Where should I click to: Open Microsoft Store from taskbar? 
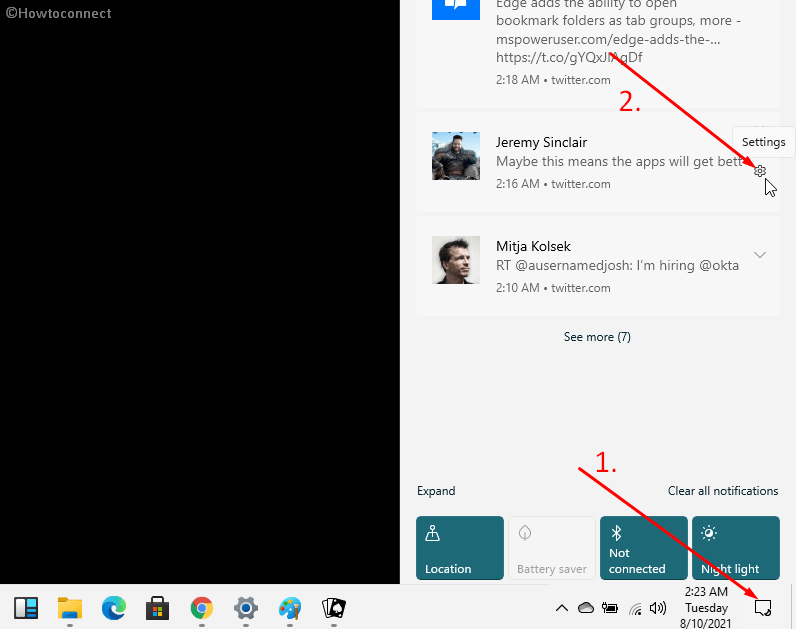pyautogui.click(x=157, y=608)
